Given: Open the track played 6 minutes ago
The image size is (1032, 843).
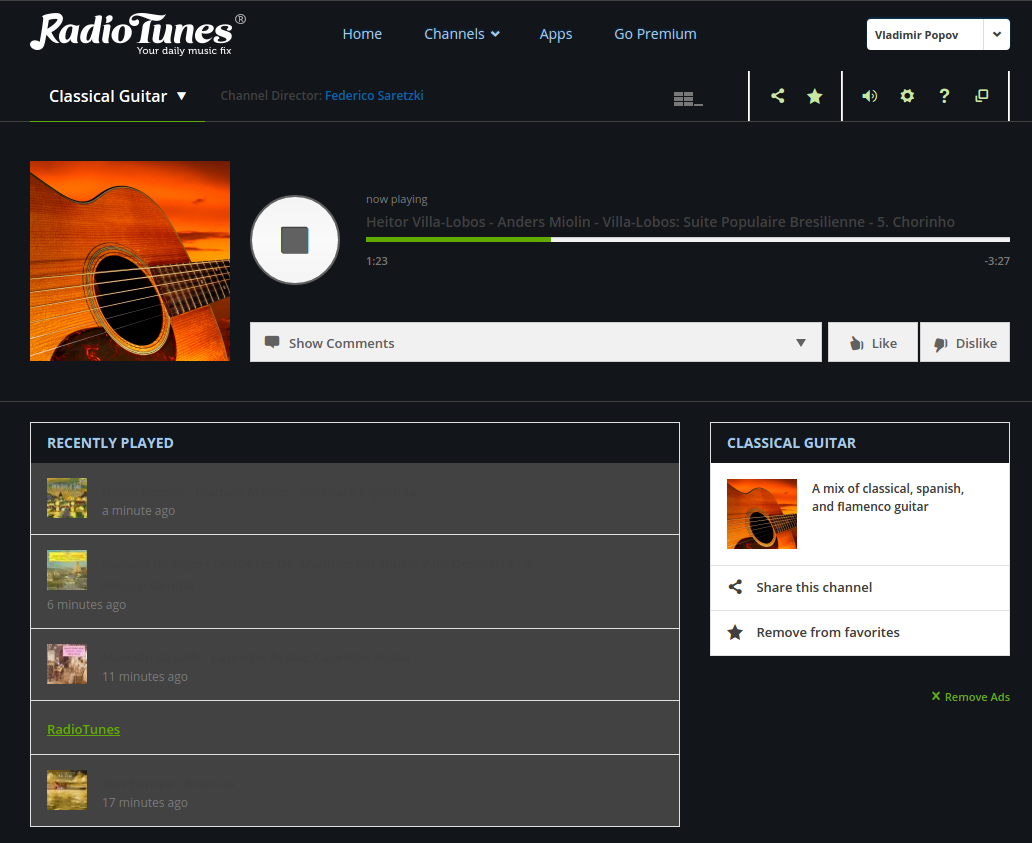Looking at the screenshot, I should point(355,582).
